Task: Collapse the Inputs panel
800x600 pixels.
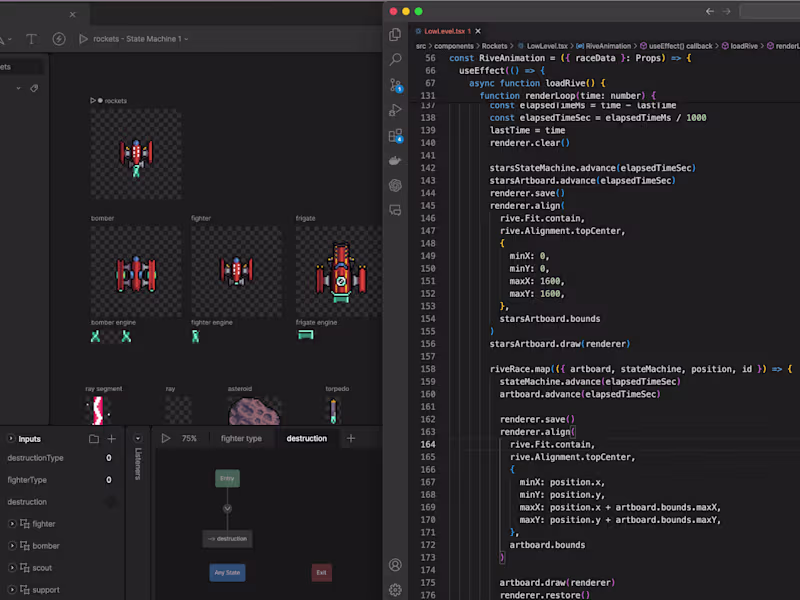Action: click(x=11, y=439)
